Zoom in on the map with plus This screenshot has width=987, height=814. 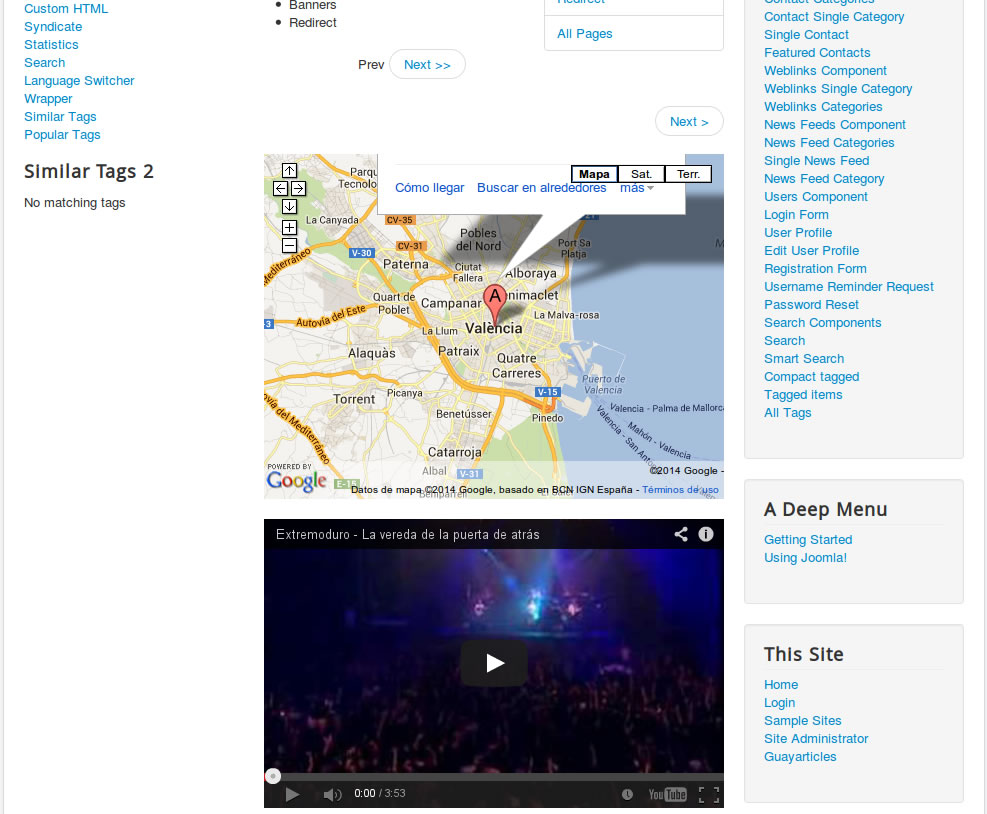289,227
